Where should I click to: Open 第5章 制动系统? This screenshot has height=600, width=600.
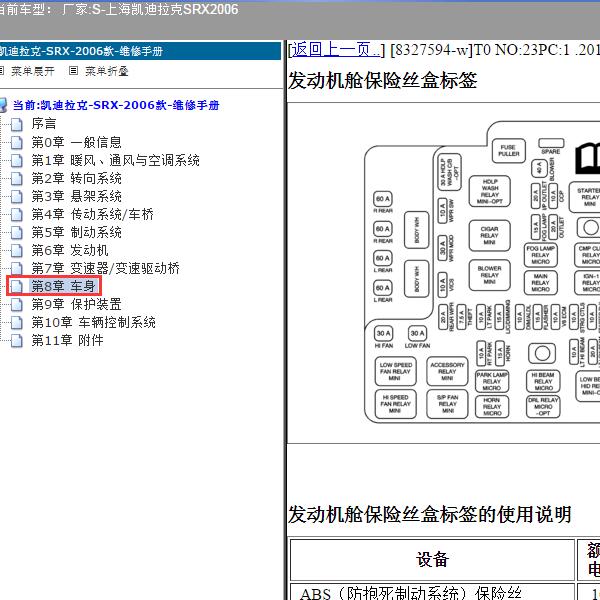pos(77,232)
